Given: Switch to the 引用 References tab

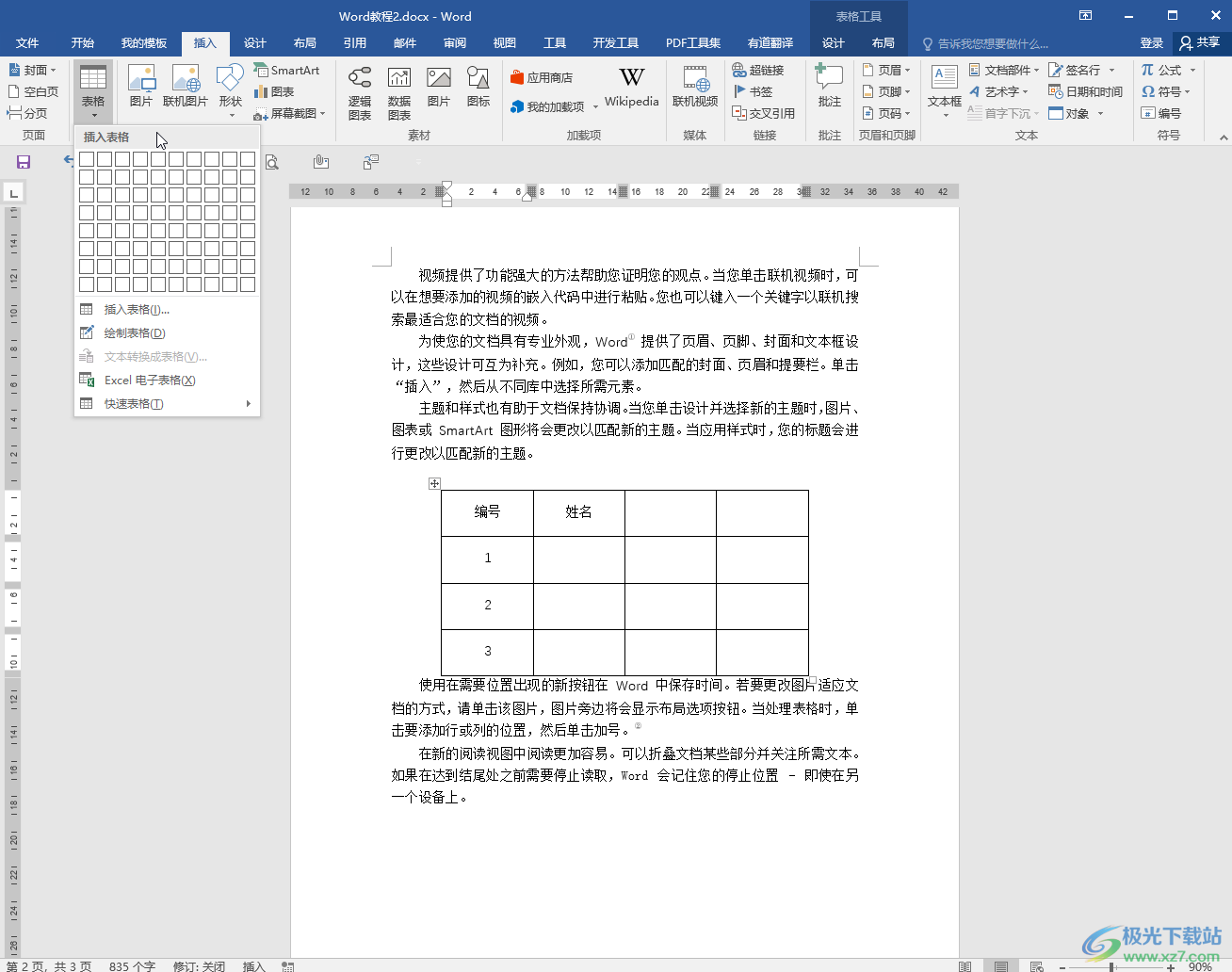Looking at the screenshot, I should coord(355,43).
